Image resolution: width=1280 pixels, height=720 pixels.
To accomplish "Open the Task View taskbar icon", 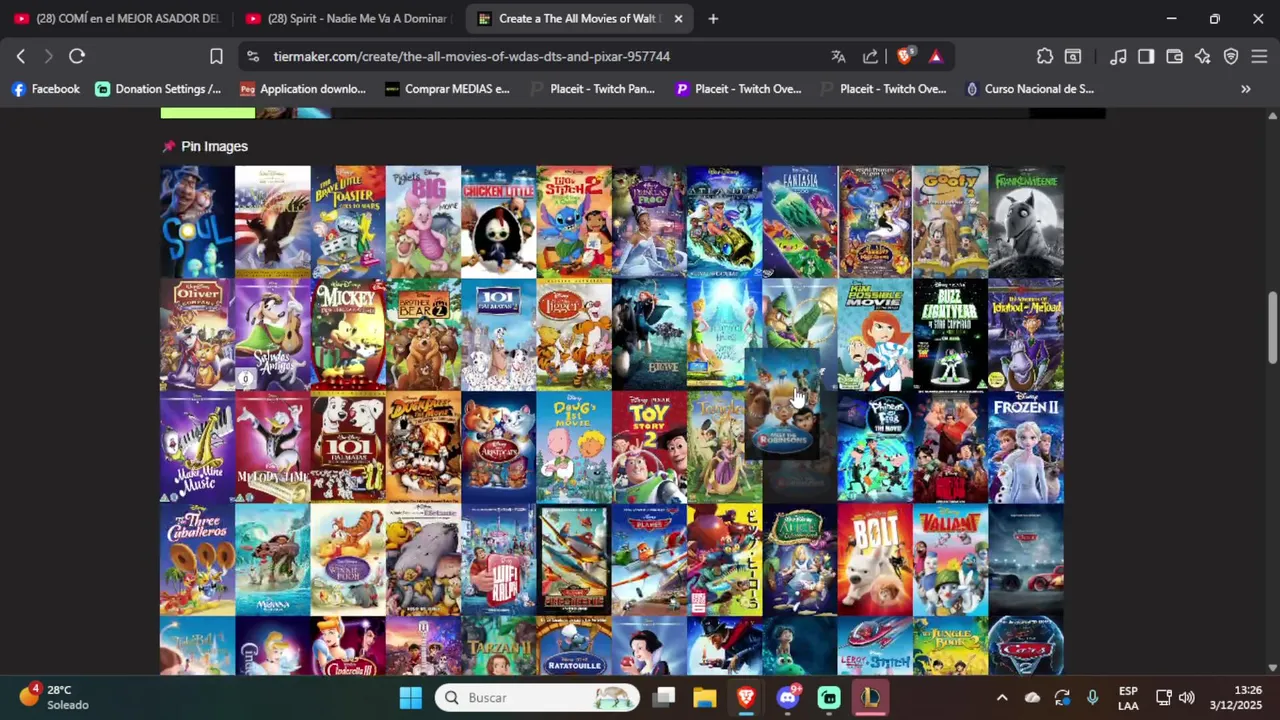I will [x=664, y=697].
